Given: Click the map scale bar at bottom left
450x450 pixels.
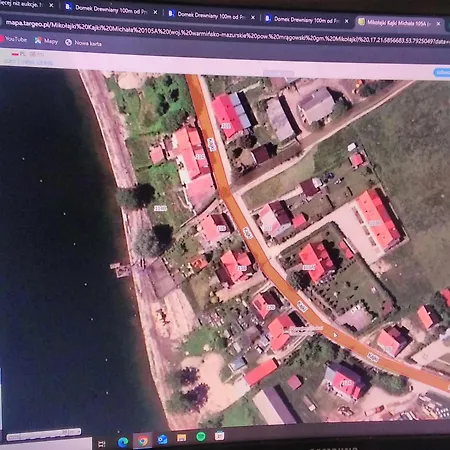Looking at the screenshot, I should coord(44,434).
